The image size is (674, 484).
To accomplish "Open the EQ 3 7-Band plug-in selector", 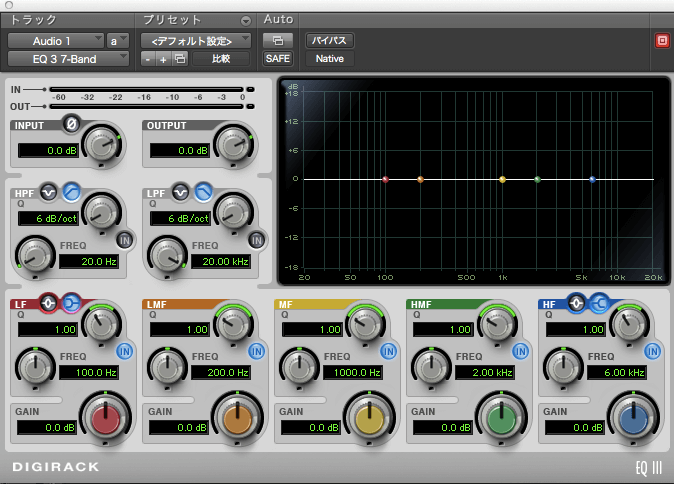I will coord(68,59).
